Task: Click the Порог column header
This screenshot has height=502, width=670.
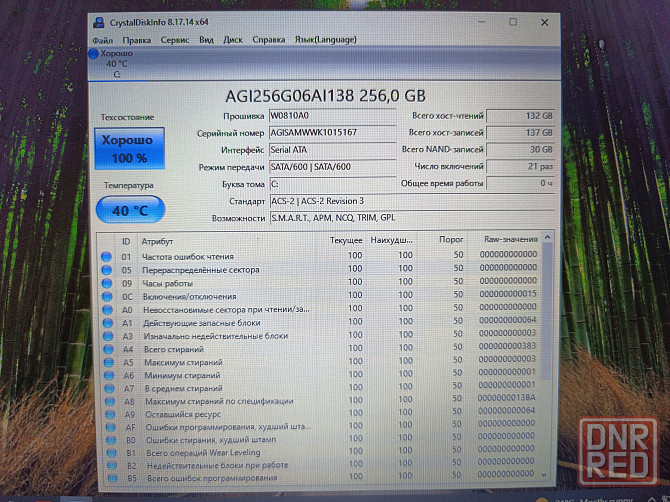Action: coord(451,240)
